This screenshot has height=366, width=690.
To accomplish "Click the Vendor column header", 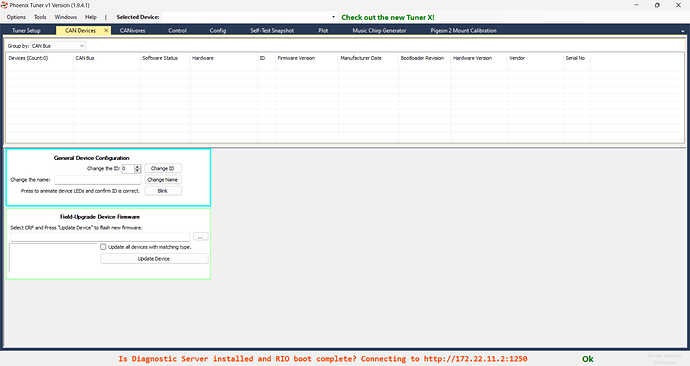I will point(535,58).
